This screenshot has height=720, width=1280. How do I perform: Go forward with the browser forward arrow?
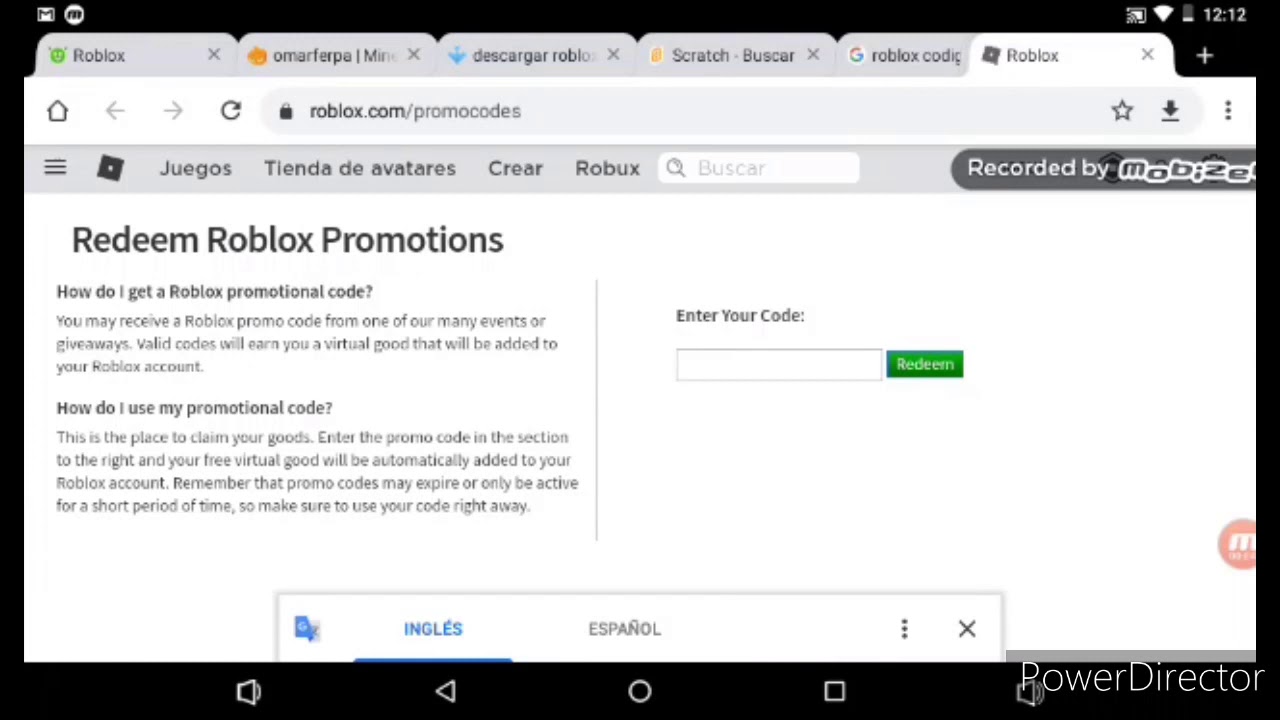tap(173, 111)
